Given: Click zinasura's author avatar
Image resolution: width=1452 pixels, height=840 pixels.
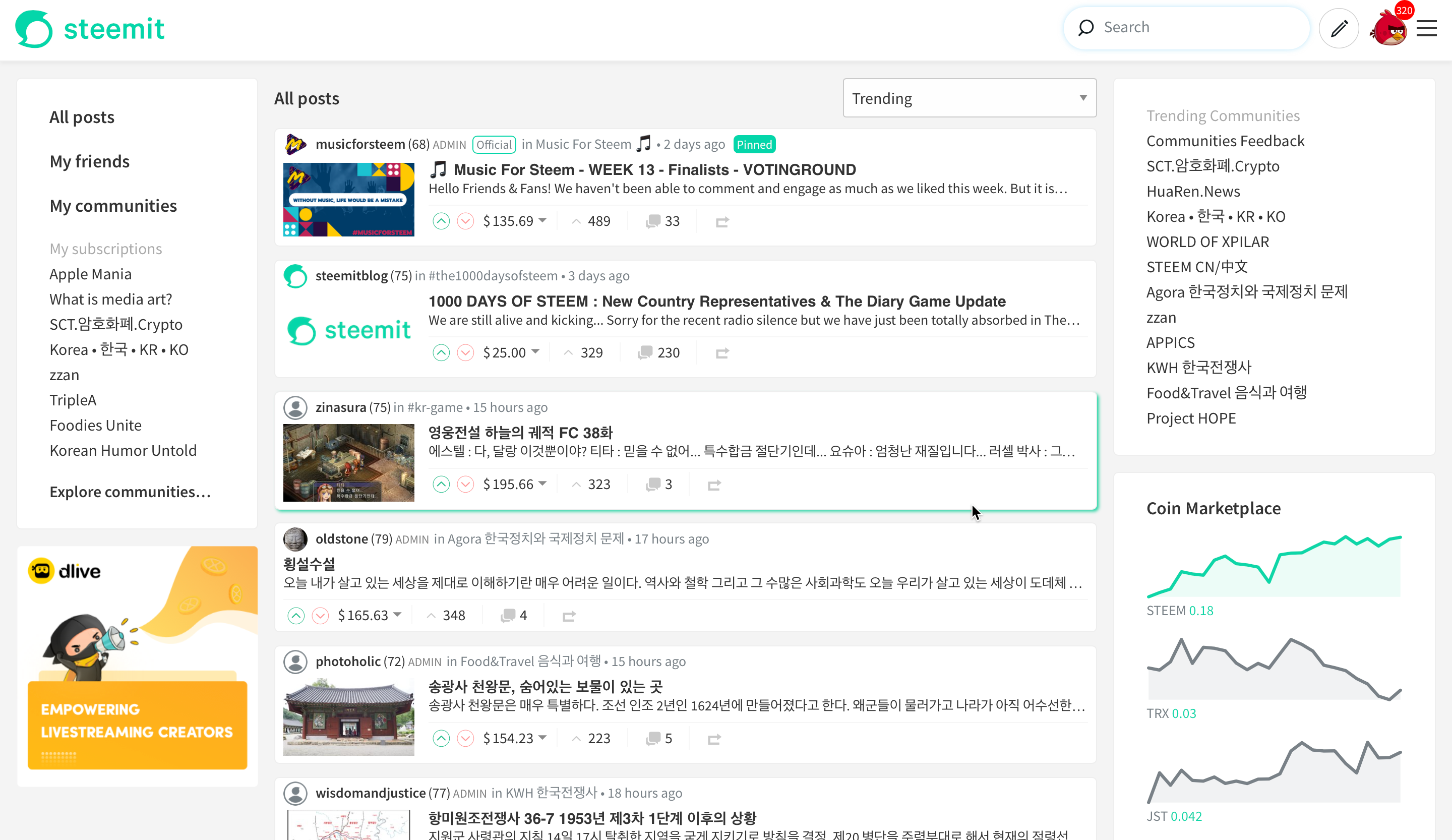Looking at the screenshot, I should coord(295,407).
